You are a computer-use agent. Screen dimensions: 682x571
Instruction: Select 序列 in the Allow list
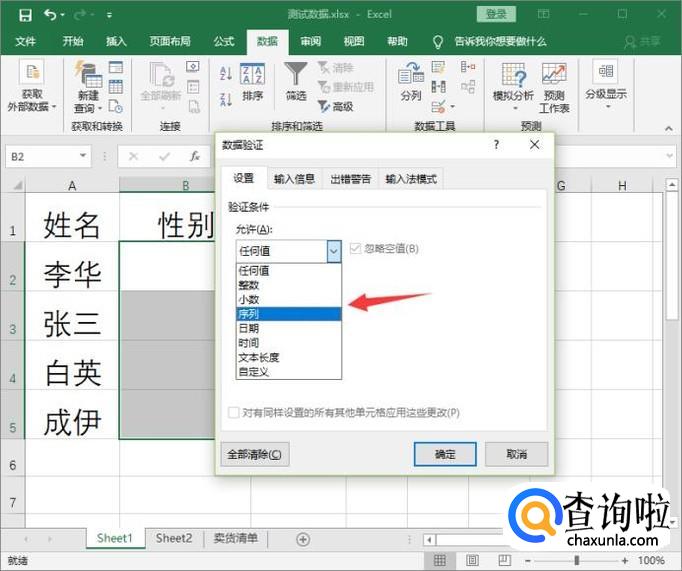click(288, 314)
